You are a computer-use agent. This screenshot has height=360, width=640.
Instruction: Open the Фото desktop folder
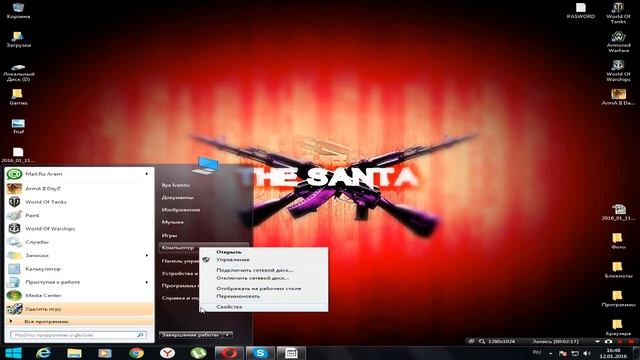(x=618, y=241)
